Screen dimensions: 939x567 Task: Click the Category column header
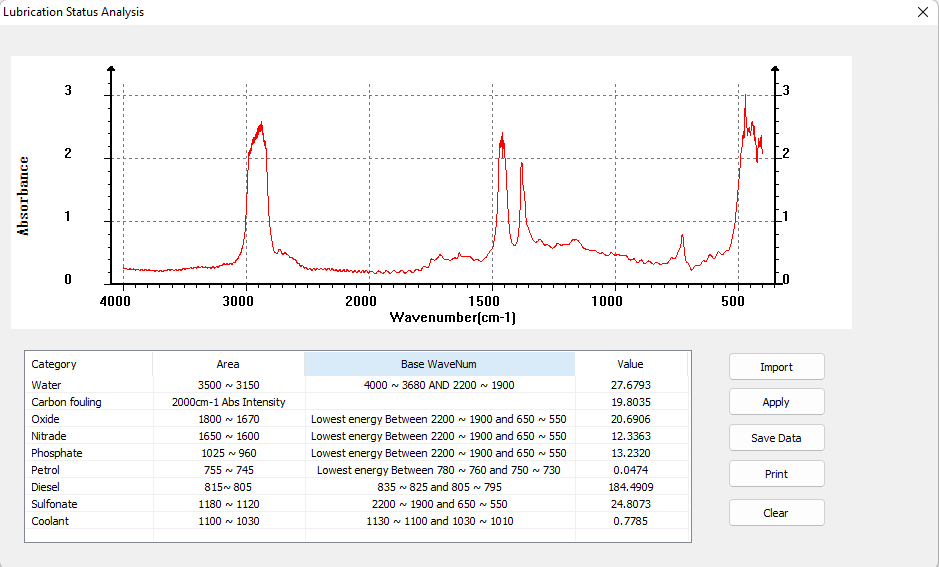click(x=54, y=364)
